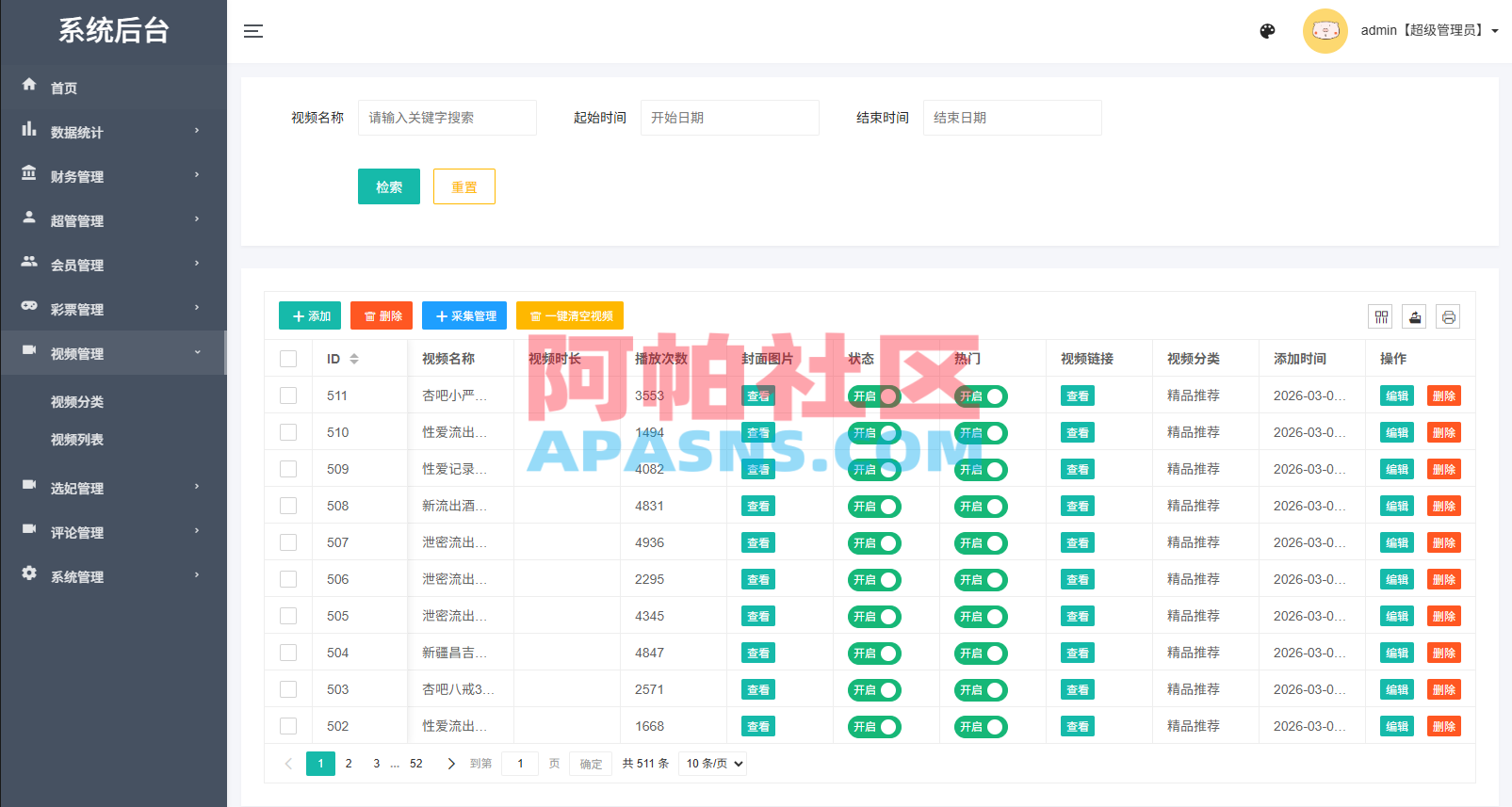Image resolution: width=1512 pixels, height=807 pixels.
Task: Check the checkbox for row 502
Action: [288, 726]
